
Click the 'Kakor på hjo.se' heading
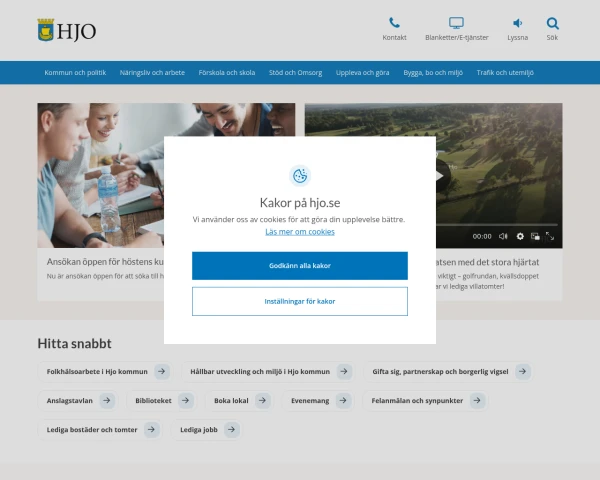pos(300,202)
